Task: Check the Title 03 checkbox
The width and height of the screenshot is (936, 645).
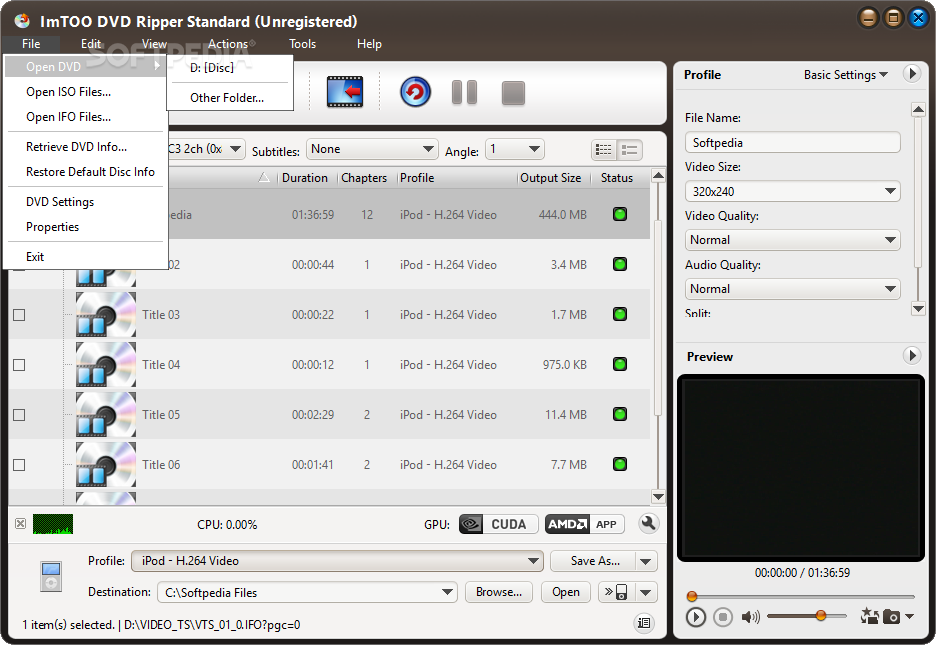Action: (x=19, y=314)
